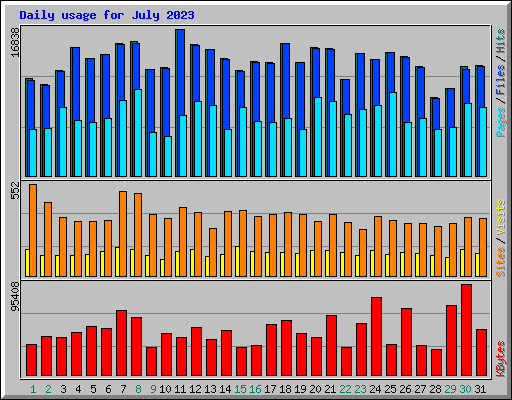The image size is (512, 400).
Task: Click the red KBytes bar for day 24
Action: [376, 336]
